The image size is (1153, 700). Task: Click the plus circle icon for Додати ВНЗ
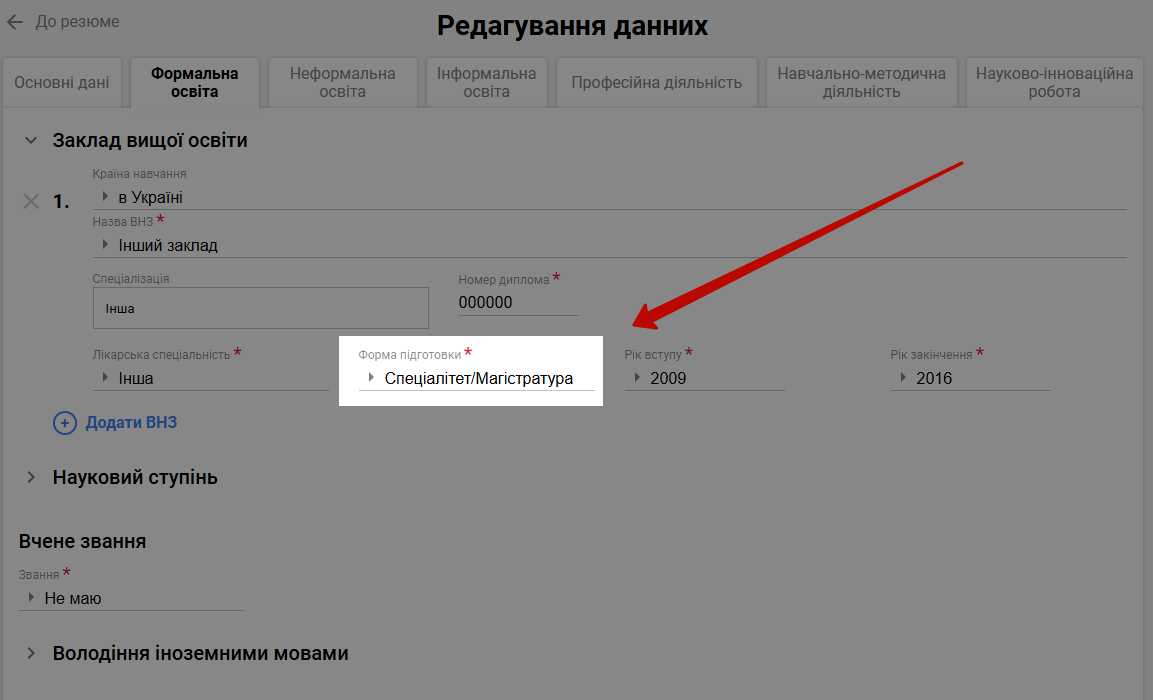64,423
